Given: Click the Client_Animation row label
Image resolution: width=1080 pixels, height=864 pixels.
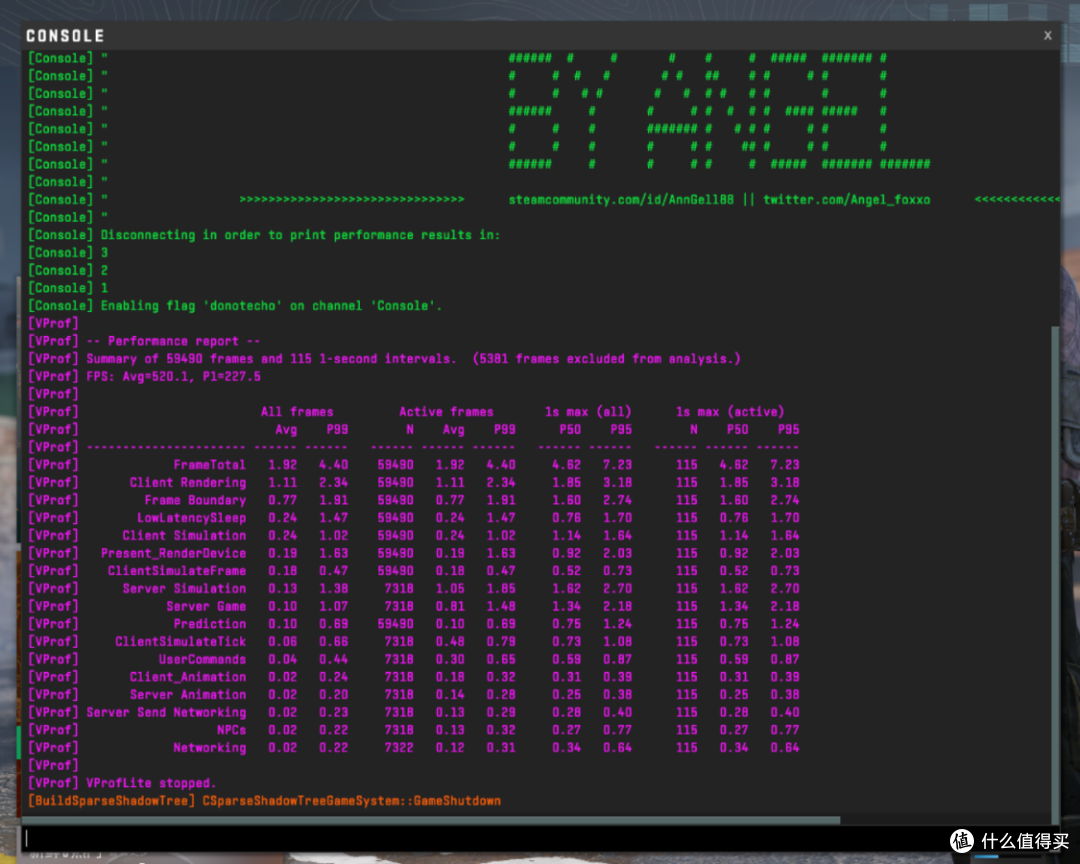Looking at the screenshot, I should point(188,677).
